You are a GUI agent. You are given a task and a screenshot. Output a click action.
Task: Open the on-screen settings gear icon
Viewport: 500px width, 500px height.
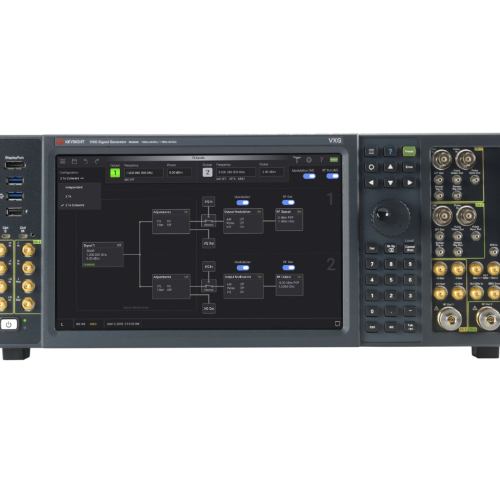[x=309, y=160]
